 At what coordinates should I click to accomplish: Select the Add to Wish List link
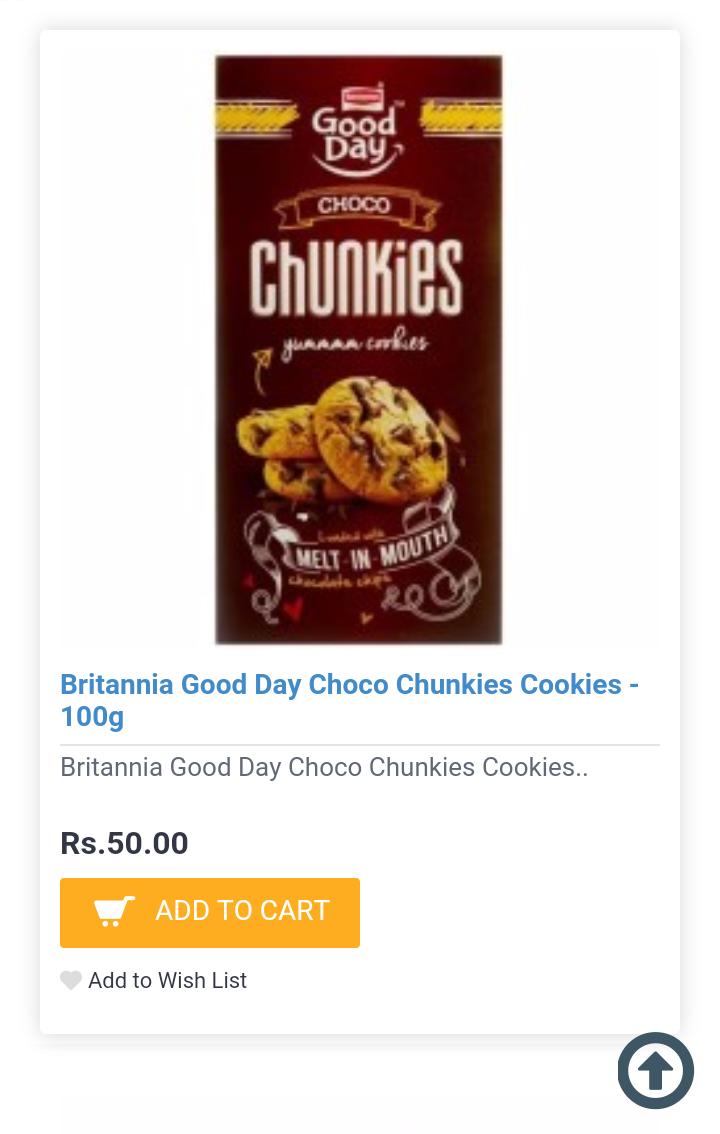tap(167, 980)
